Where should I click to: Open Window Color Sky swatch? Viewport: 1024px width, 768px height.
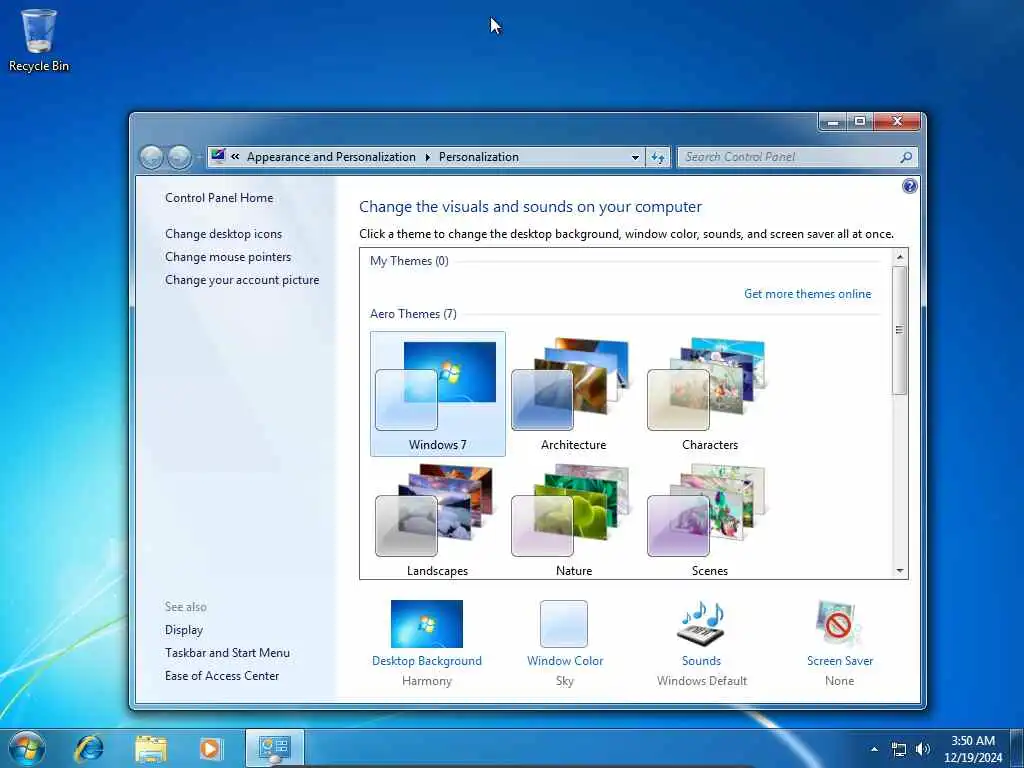pyautogui.click(x=564, y=624)
